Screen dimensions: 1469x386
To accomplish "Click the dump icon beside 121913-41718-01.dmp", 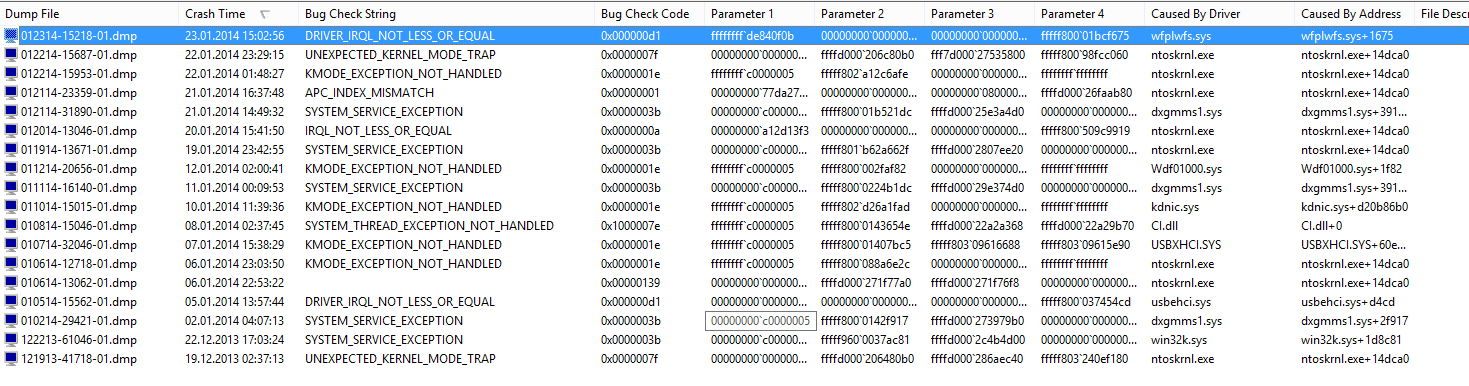I will [x=11, y=358].
